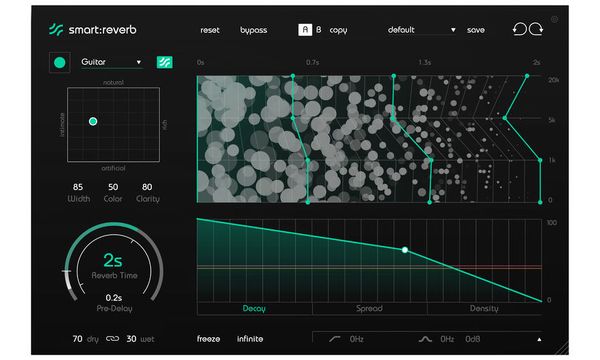This screenshot has height=360, width=600.
Task: Toggle the bypass switch
Action: click(253, 30)
